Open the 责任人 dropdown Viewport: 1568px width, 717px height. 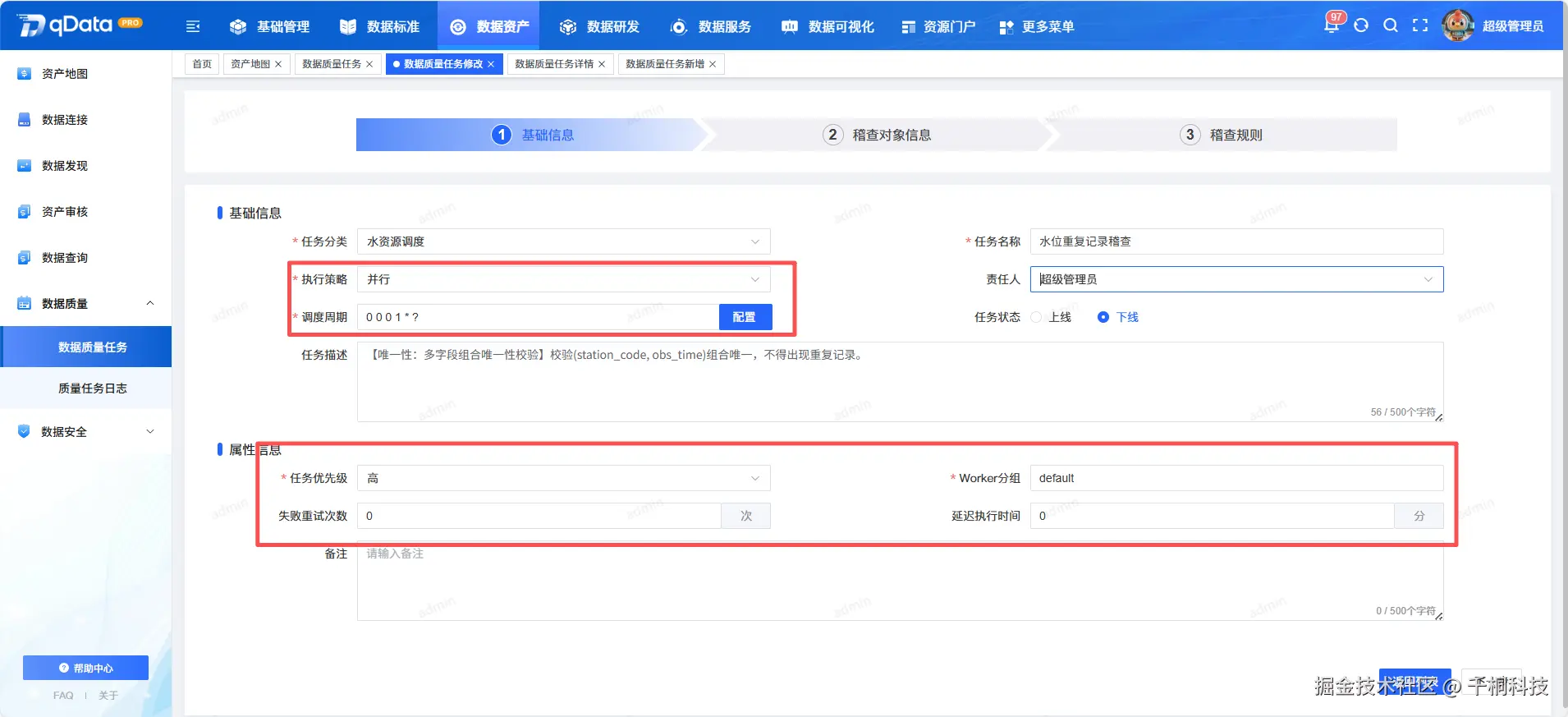[1236, 279]
